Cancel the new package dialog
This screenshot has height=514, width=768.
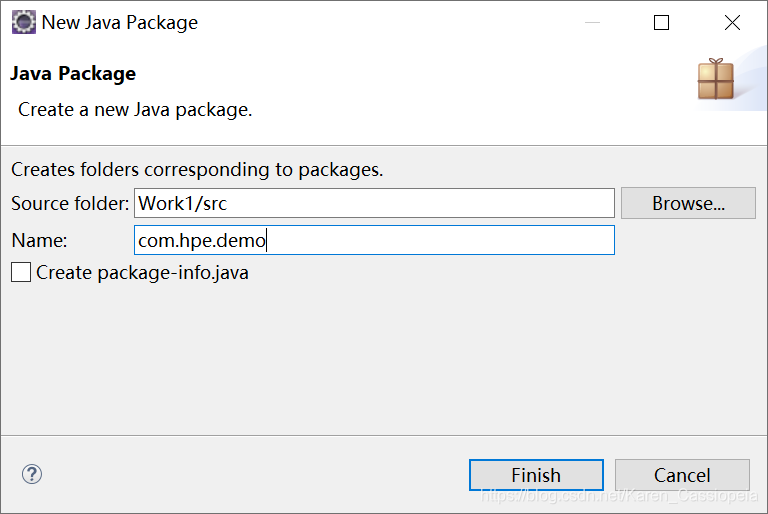click(682, 475)
